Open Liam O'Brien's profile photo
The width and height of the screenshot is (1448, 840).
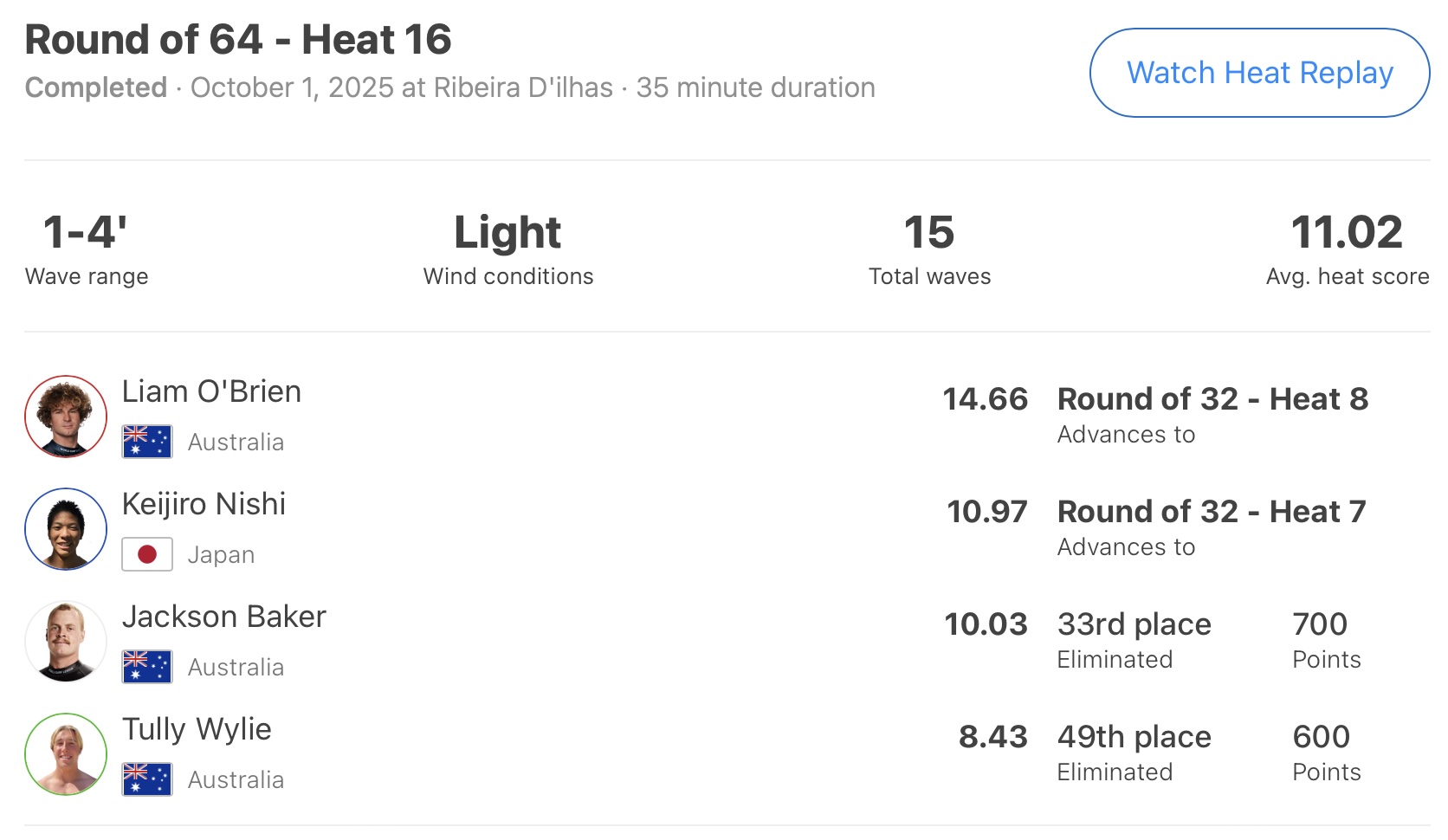66,417
